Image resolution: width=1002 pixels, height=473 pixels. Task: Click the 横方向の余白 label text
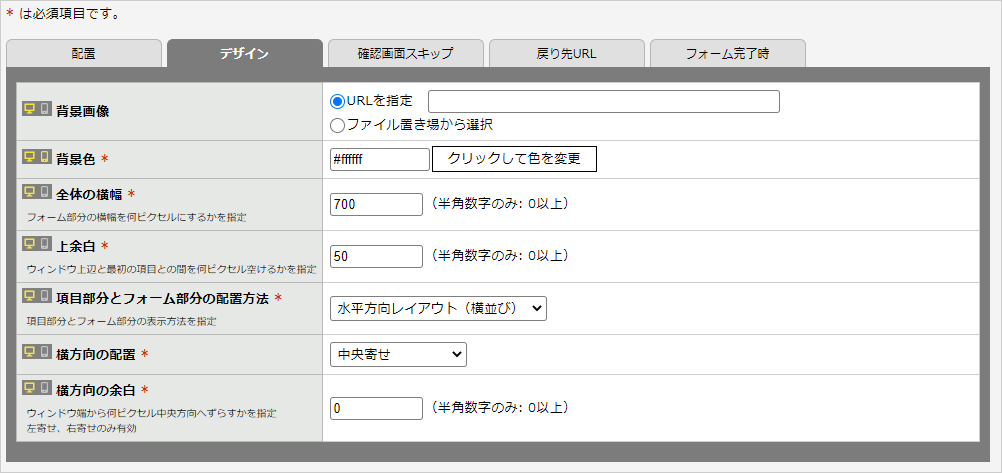[x=96, y=391]
